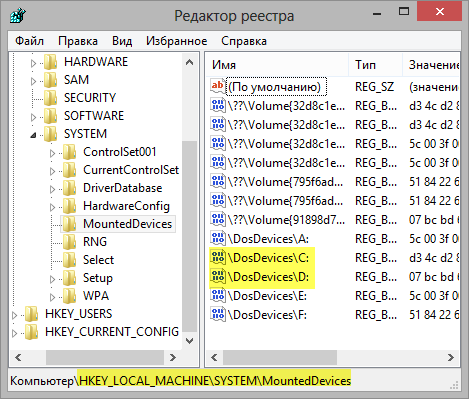Click the Имя column header
Screen dimensions: 469x399
click(278, 65)
